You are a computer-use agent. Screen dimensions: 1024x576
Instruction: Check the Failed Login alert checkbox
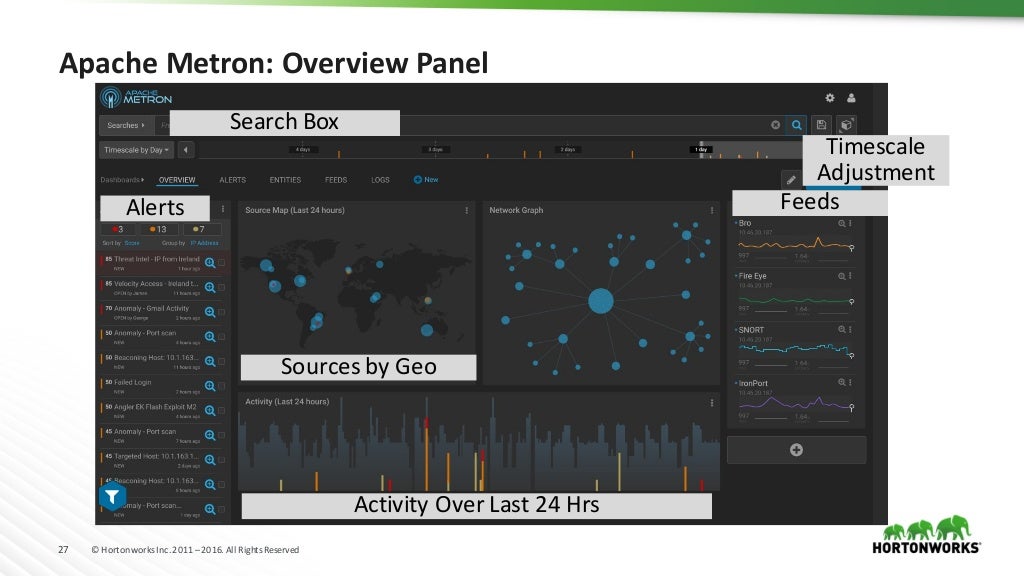coord(221,386)
